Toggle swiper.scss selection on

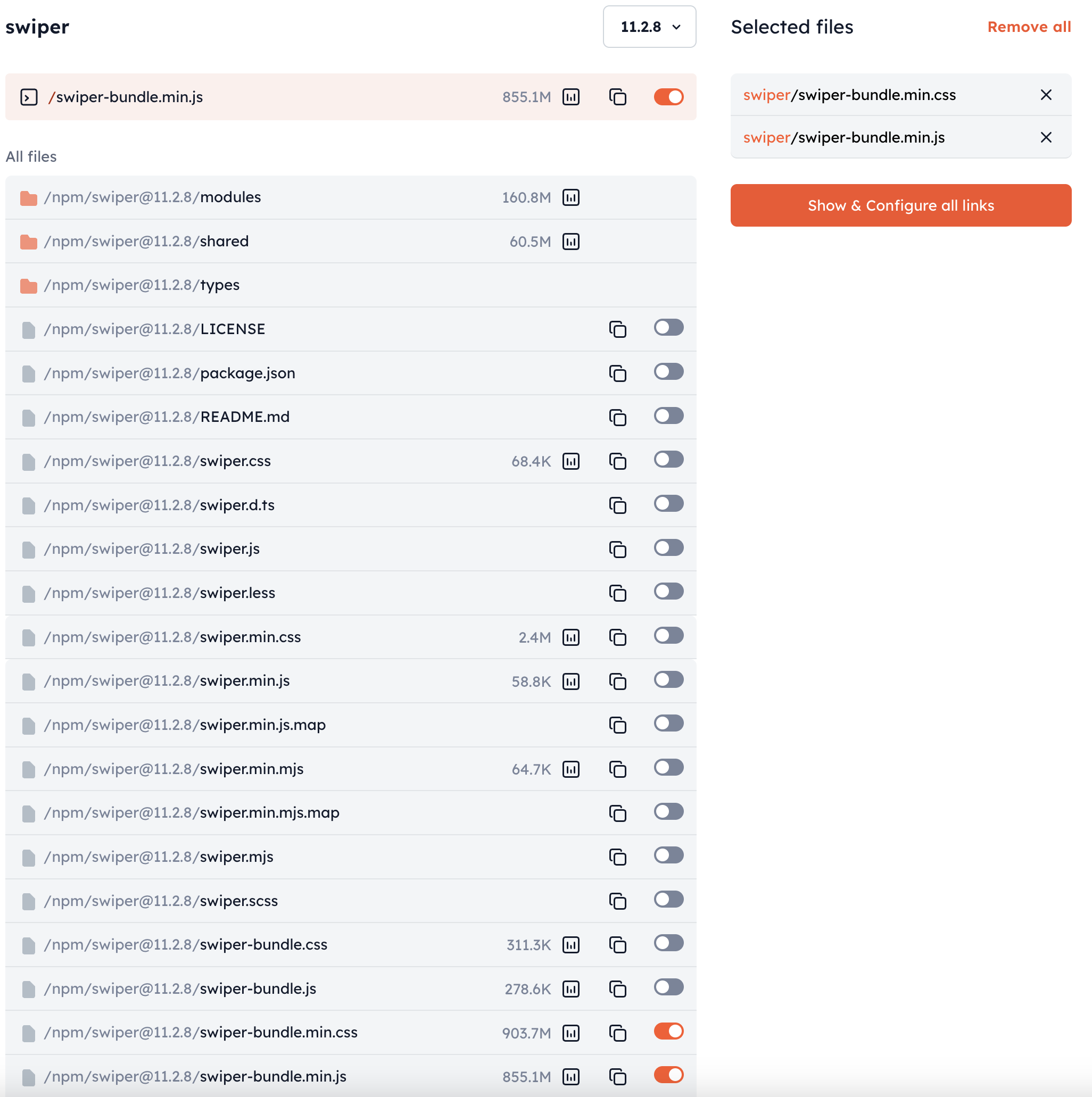(668, 900)
